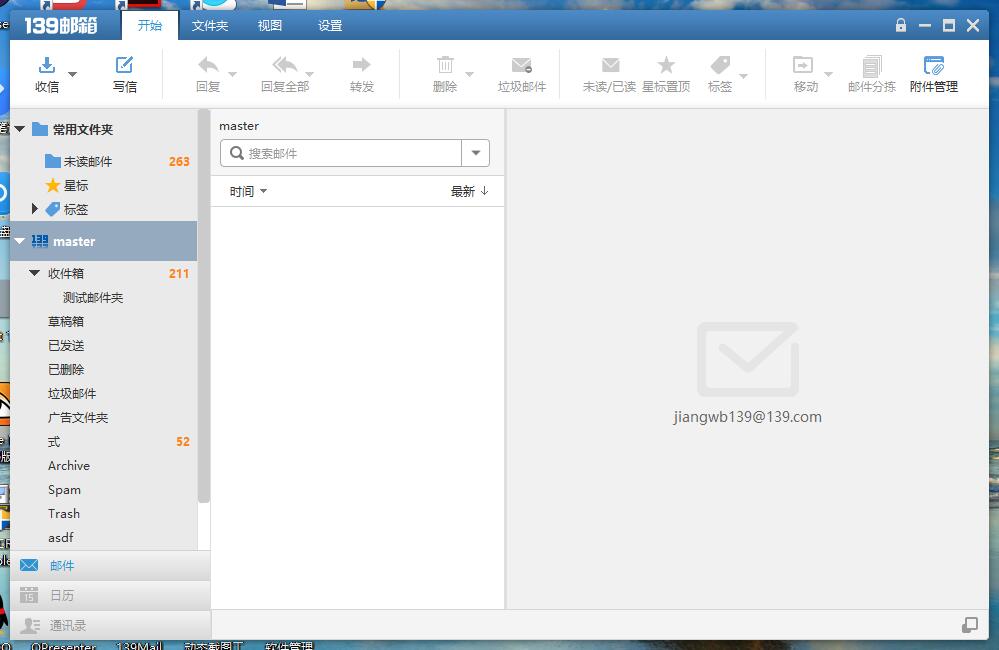The width and height of the screenshot is (999, 650).
Task: Collapse the master account node
Action: click(20, 242)
